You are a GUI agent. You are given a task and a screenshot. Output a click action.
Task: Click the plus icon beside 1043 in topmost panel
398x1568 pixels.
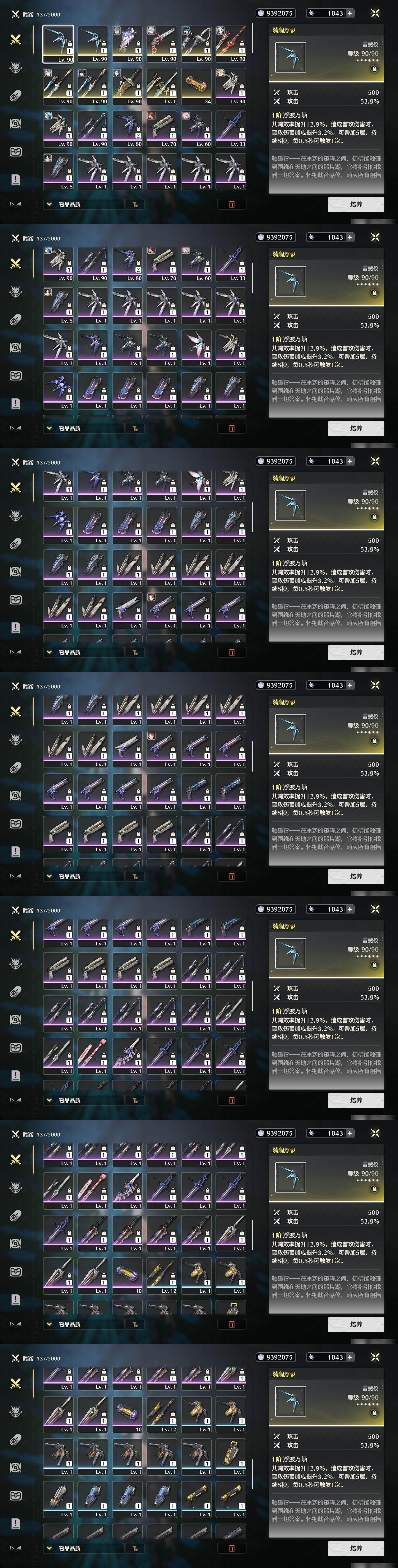coord(350,13)
